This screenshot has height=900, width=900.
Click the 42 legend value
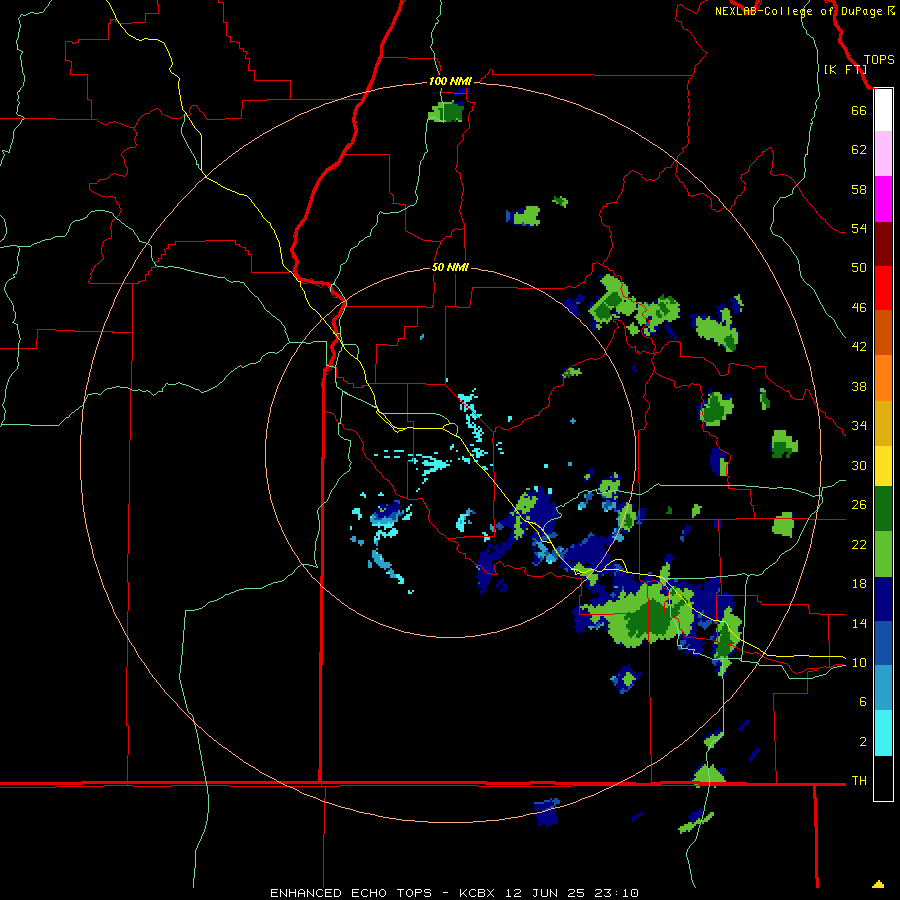pos(859,346)
